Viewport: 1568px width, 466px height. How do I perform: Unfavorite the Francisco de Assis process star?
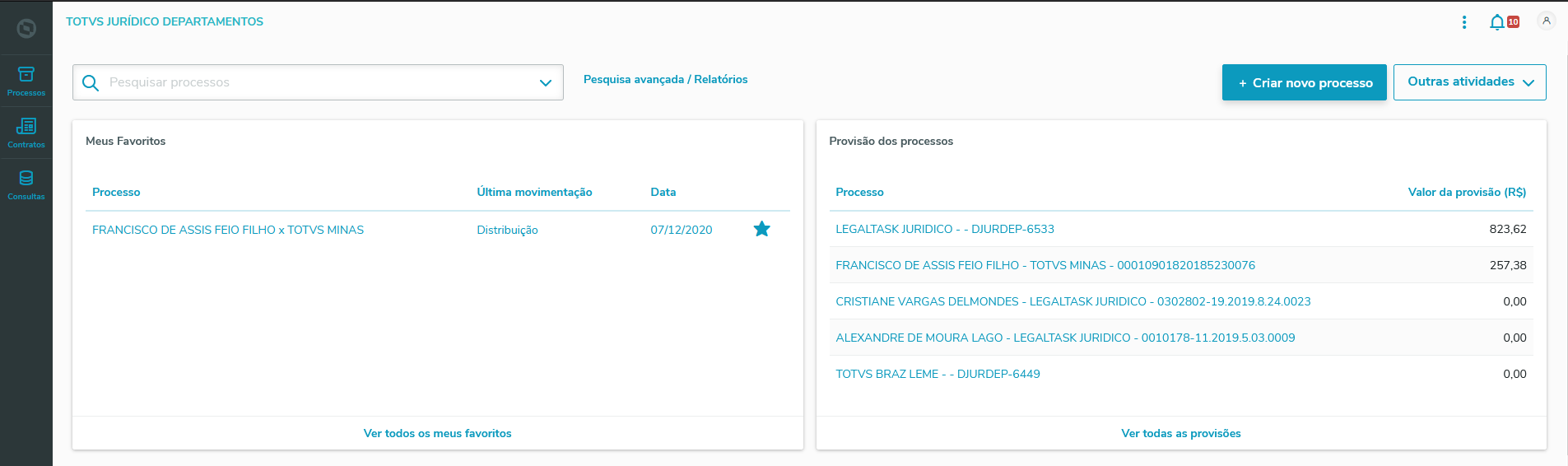coord(762,229)
